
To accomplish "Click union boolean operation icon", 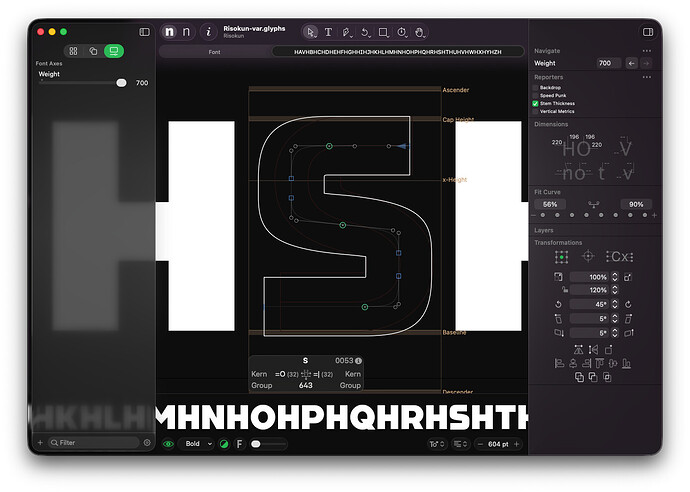I will pos(579,377).
